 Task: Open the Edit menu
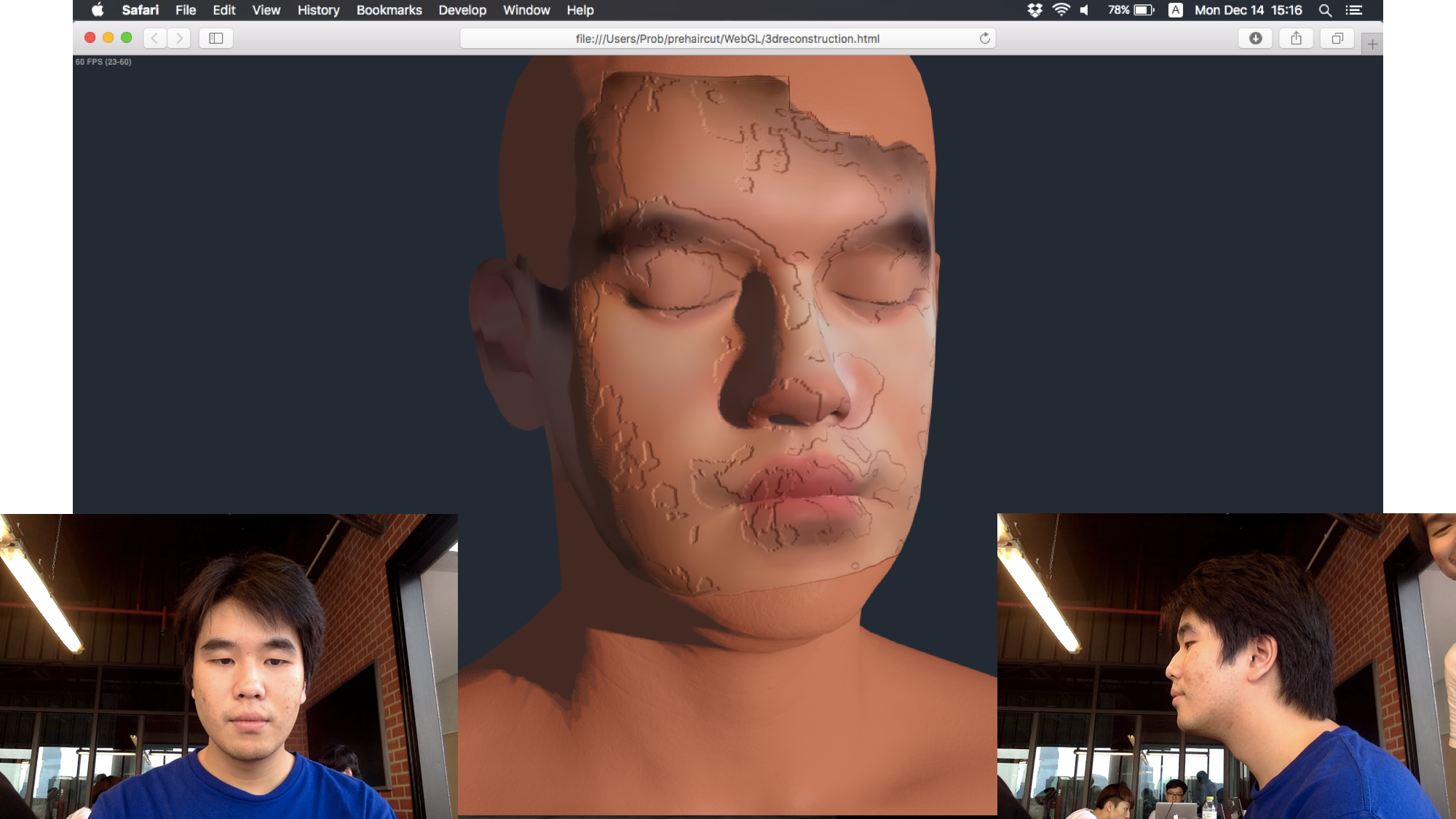tap(224, 10)
